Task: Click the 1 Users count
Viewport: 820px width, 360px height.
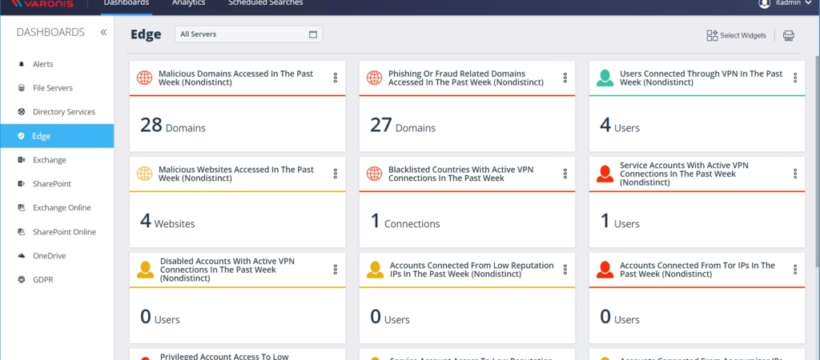Action: [x=619, y=222]
